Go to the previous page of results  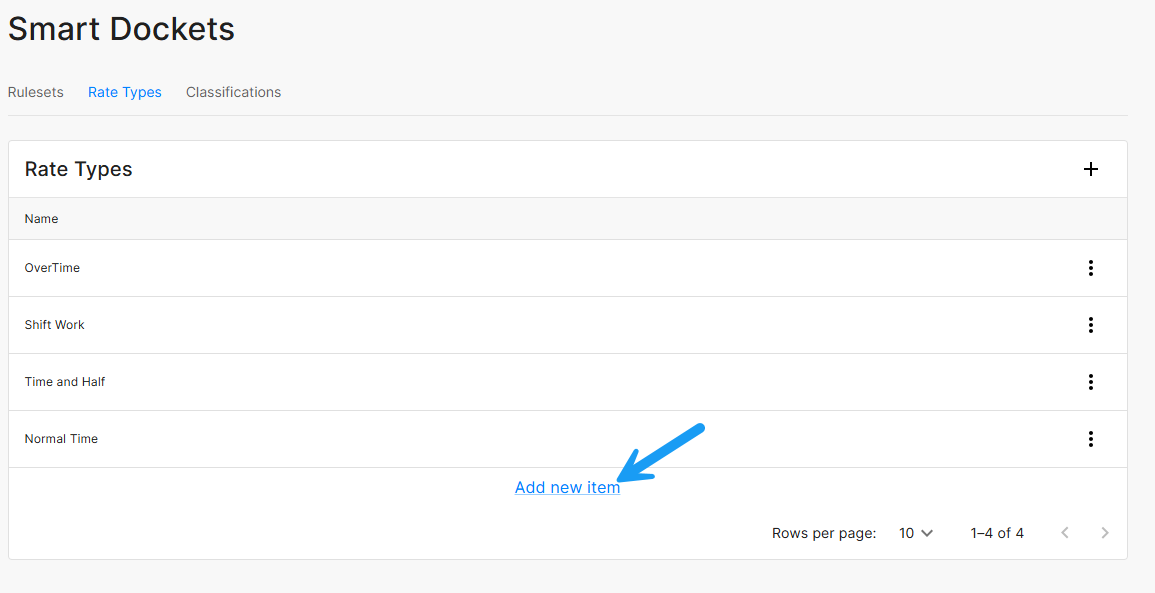click(x=1064, y=533)
